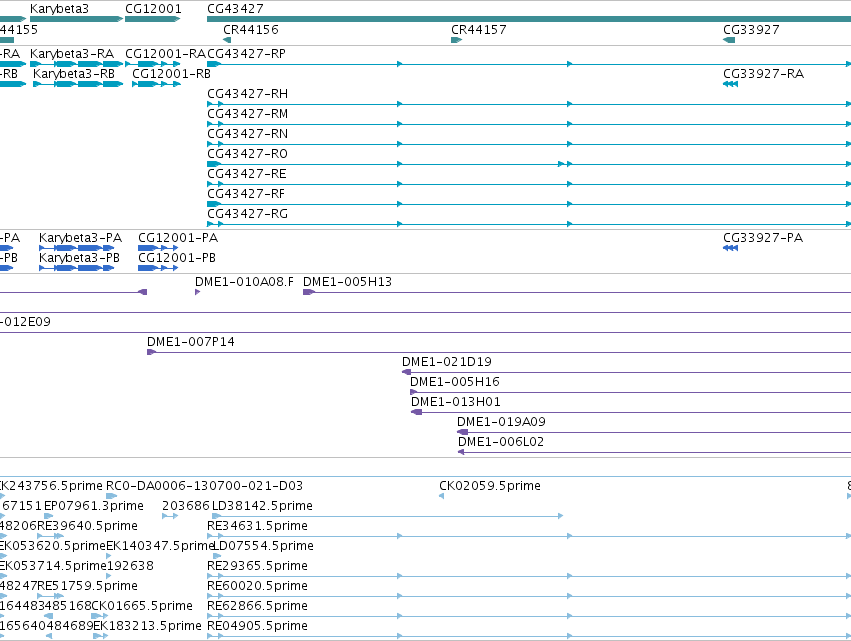Select the DME1-010A08.F clone feature
The image size is (851, 641).
pyautogui.click(x=198, y=292)
